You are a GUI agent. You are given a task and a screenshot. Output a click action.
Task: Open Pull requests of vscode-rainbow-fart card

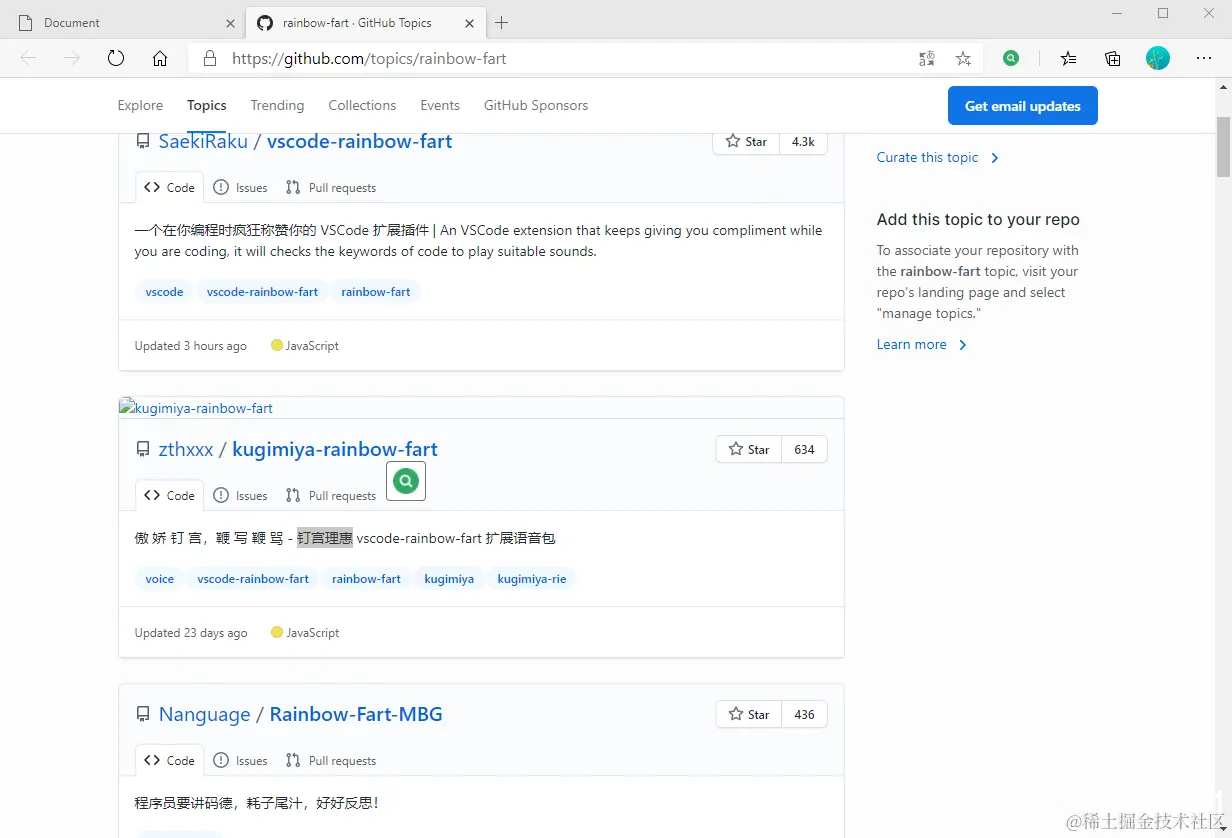(331, 188)
